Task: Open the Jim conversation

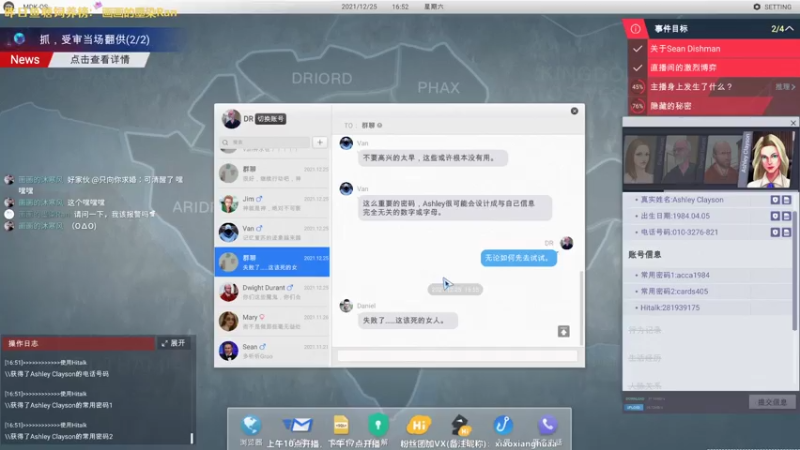Action: [272, 203]
